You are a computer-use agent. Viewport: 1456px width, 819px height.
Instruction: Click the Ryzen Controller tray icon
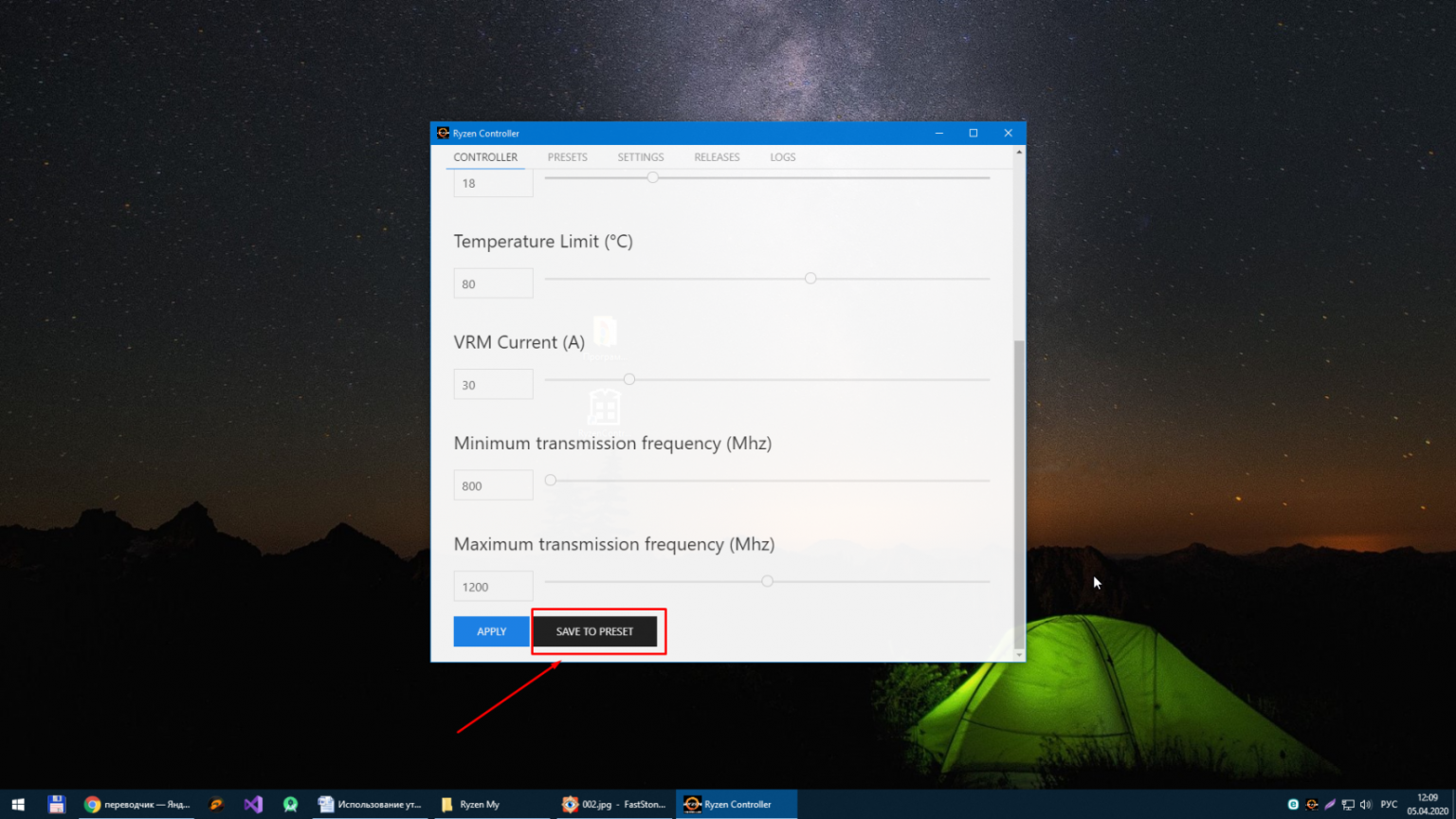[x=1312, y=804]
